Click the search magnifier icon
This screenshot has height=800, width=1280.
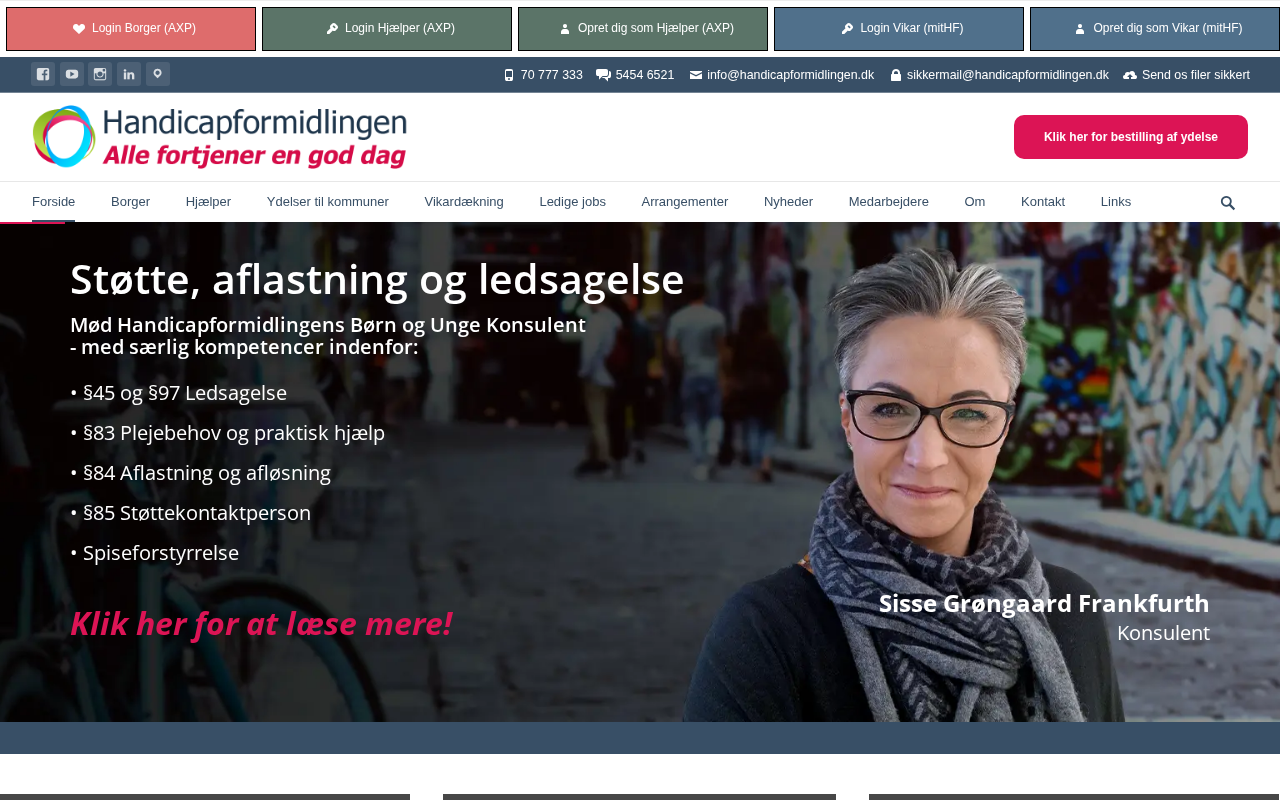(1228, 203)
